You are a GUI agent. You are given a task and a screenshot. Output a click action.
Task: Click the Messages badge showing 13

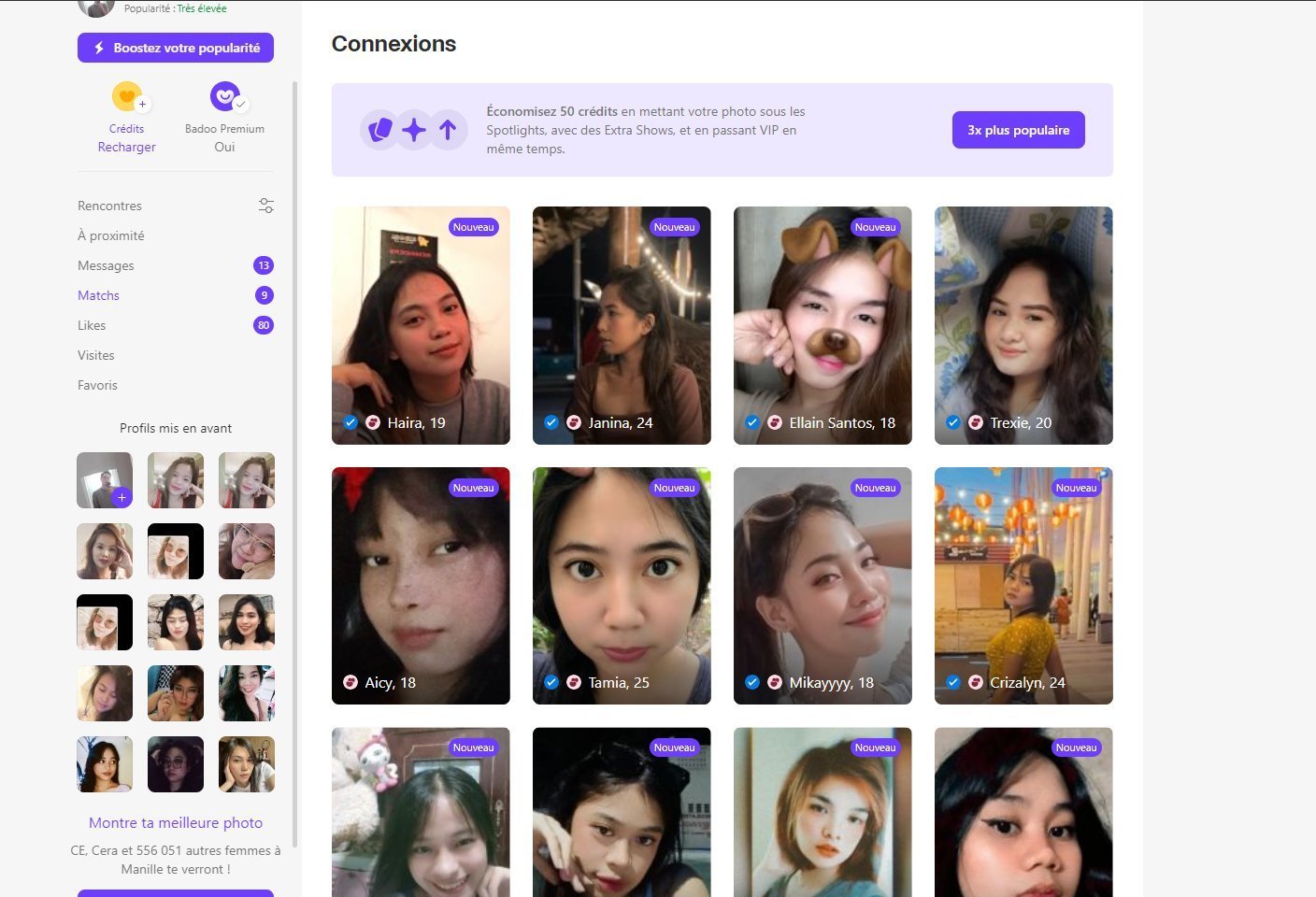pyautogui.click(x=264, y=265)
